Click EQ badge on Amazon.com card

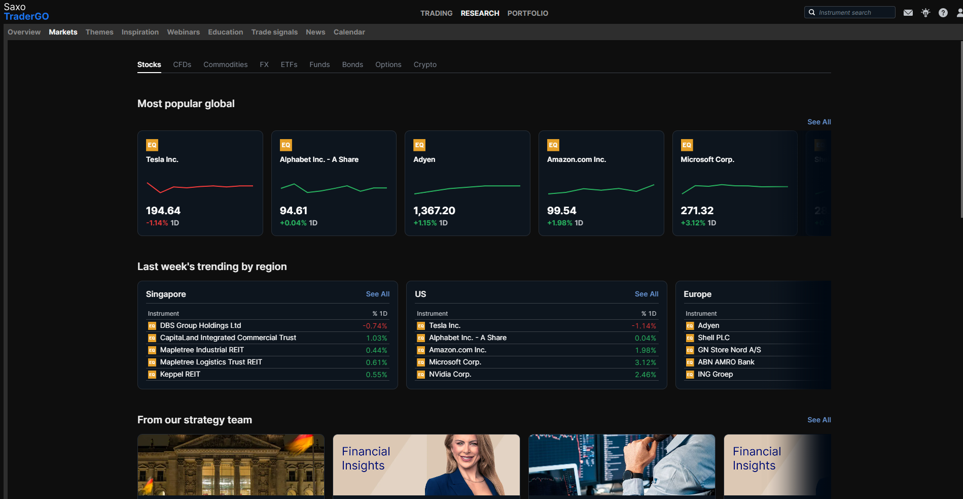coord(553,145)
